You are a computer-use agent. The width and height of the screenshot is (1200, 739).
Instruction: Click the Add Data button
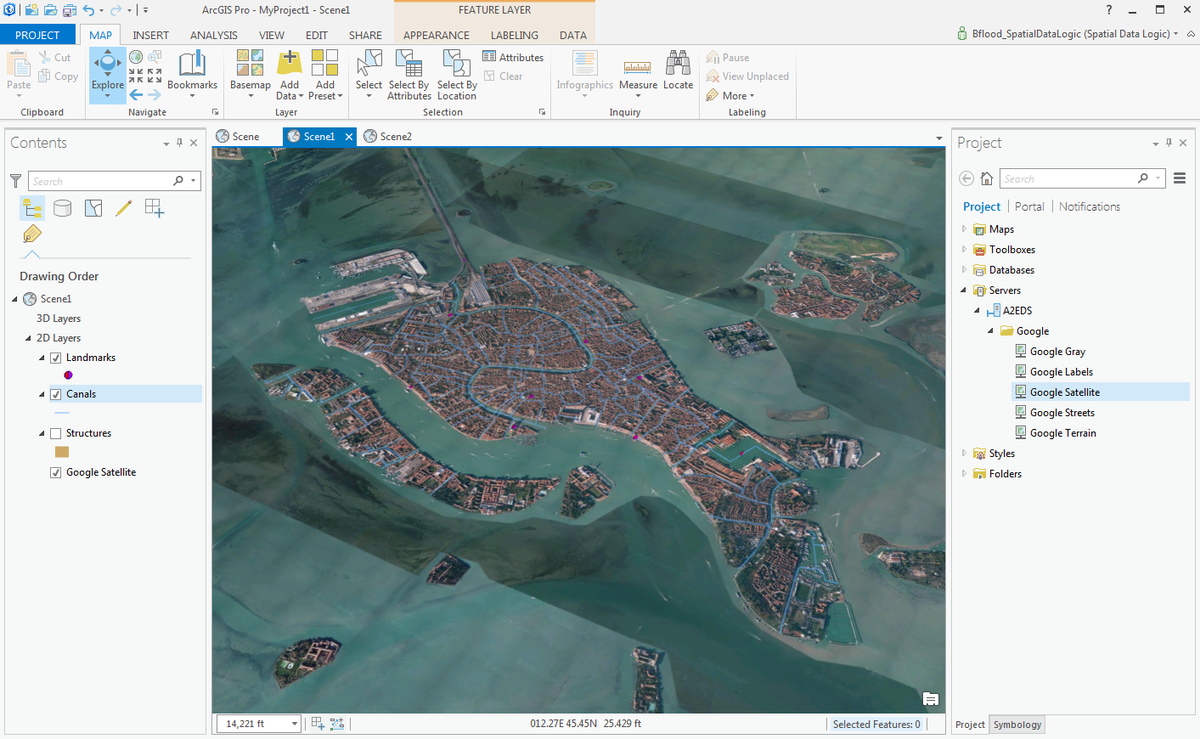click(289, 74)
